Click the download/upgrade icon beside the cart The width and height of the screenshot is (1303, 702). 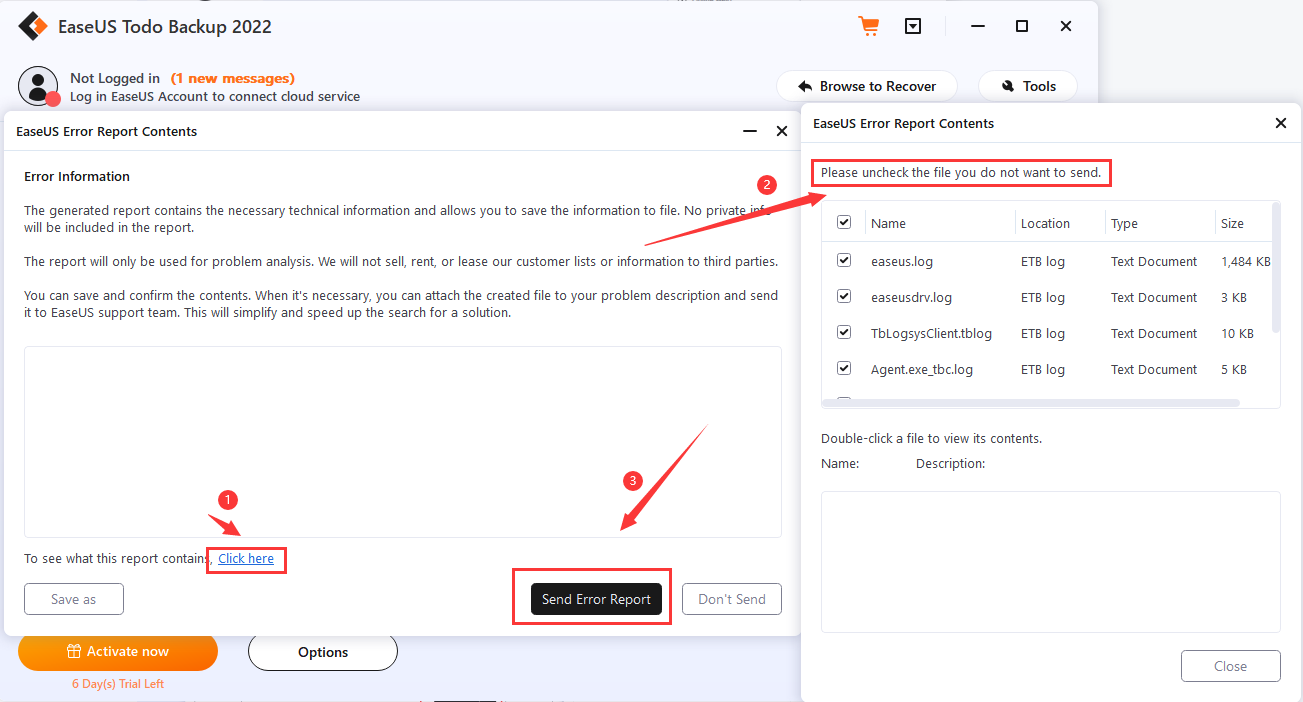click(x=912, y=25)
